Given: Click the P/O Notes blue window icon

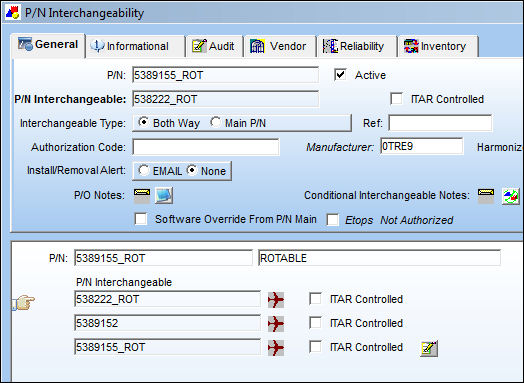Looking at the screenshot, I should tap(164, 196).
